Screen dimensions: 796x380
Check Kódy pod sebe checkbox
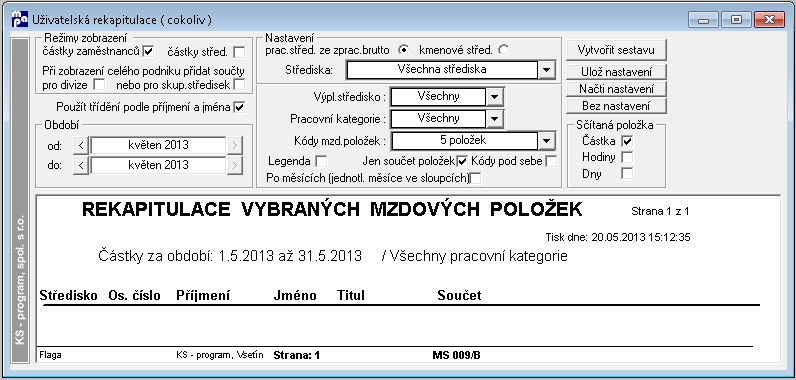(x=551, y=162)
